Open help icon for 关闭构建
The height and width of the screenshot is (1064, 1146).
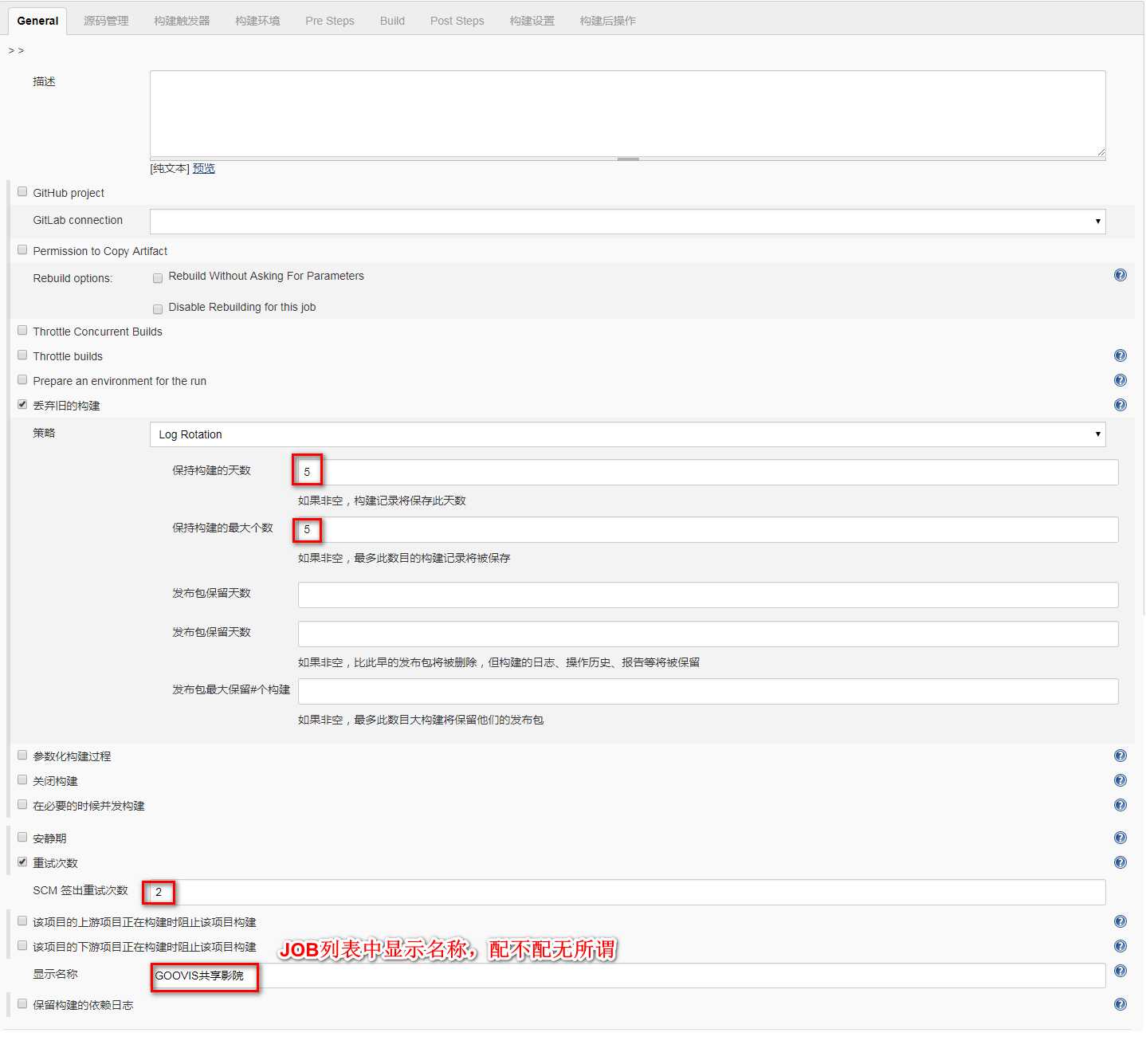[x=1120, y=781]
